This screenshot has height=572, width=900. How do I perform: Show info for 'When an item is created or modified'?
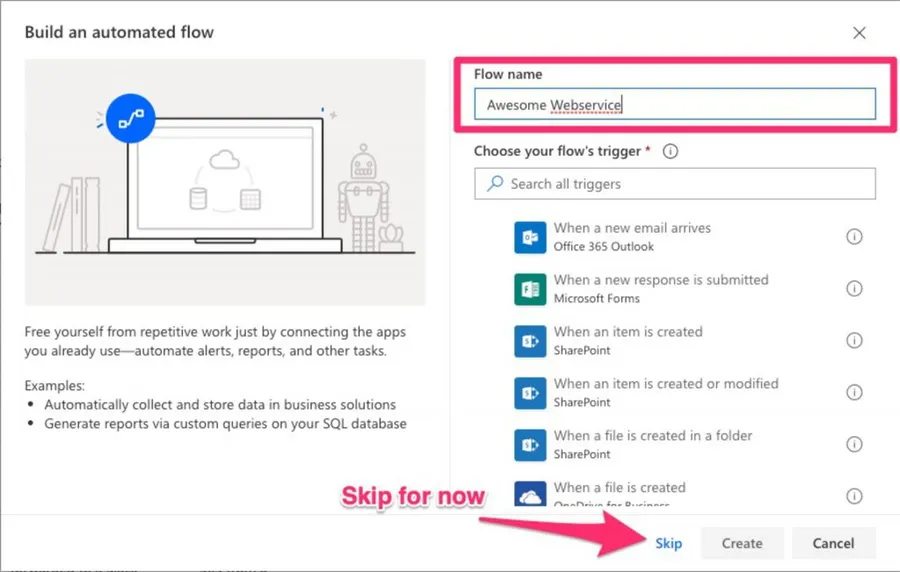(x=854, y=393)
